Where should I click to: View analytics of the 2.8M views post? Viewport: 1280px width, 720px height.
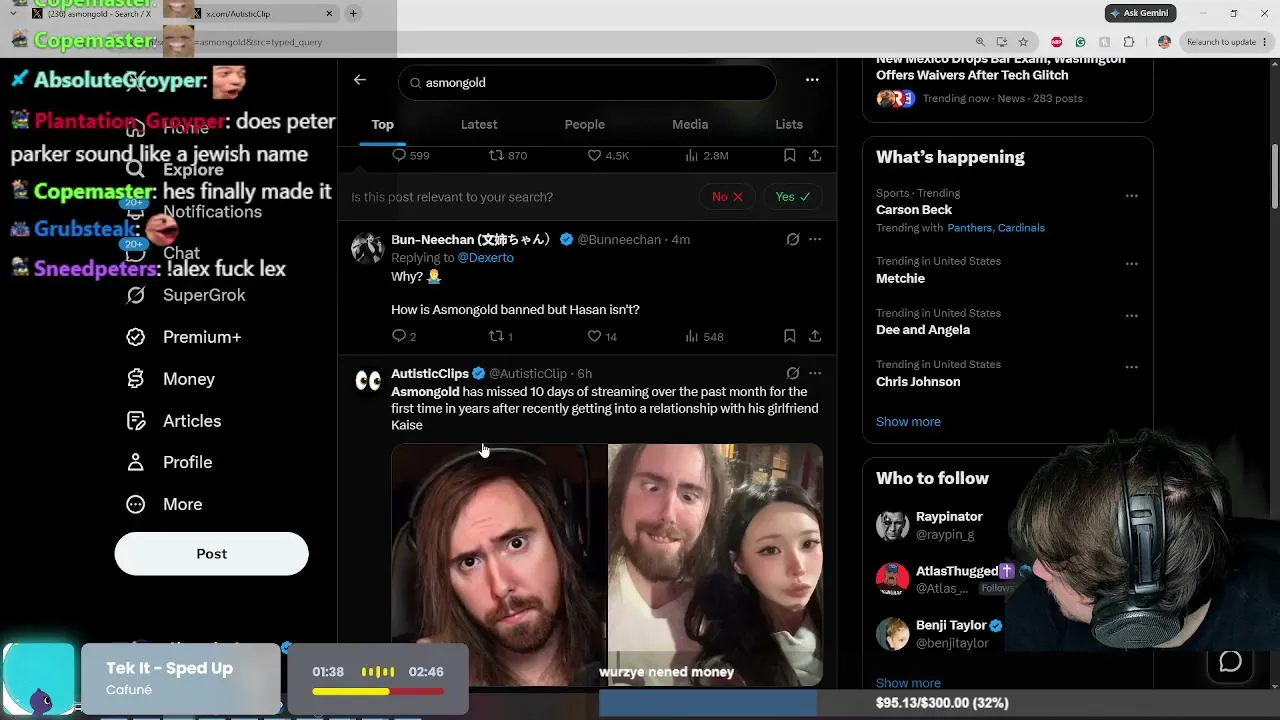706,155
